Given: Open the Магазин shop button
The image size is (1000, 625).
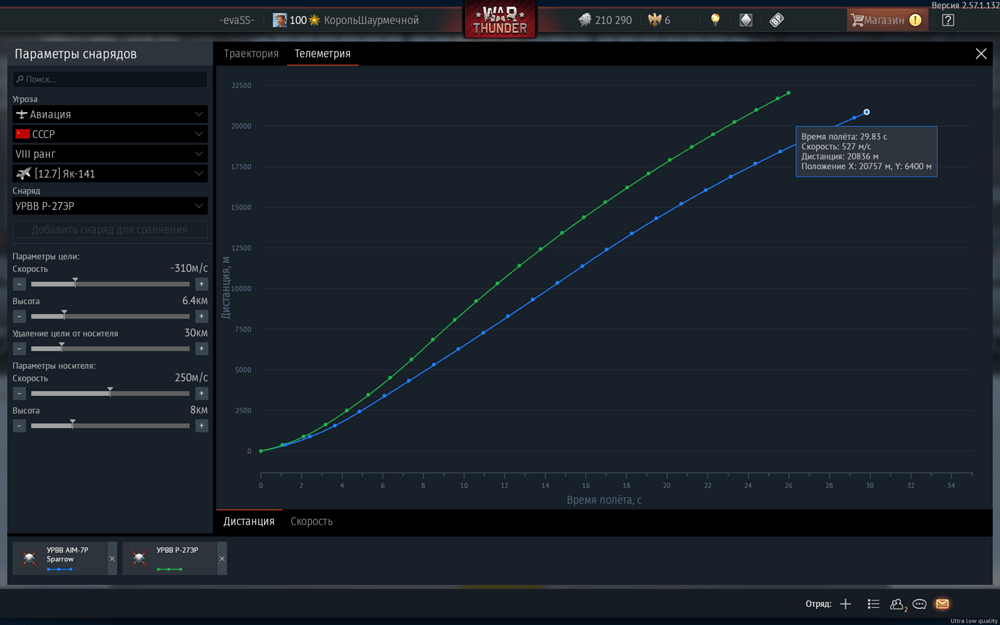Looking at the screenshot, I should (x=887, y=20).
